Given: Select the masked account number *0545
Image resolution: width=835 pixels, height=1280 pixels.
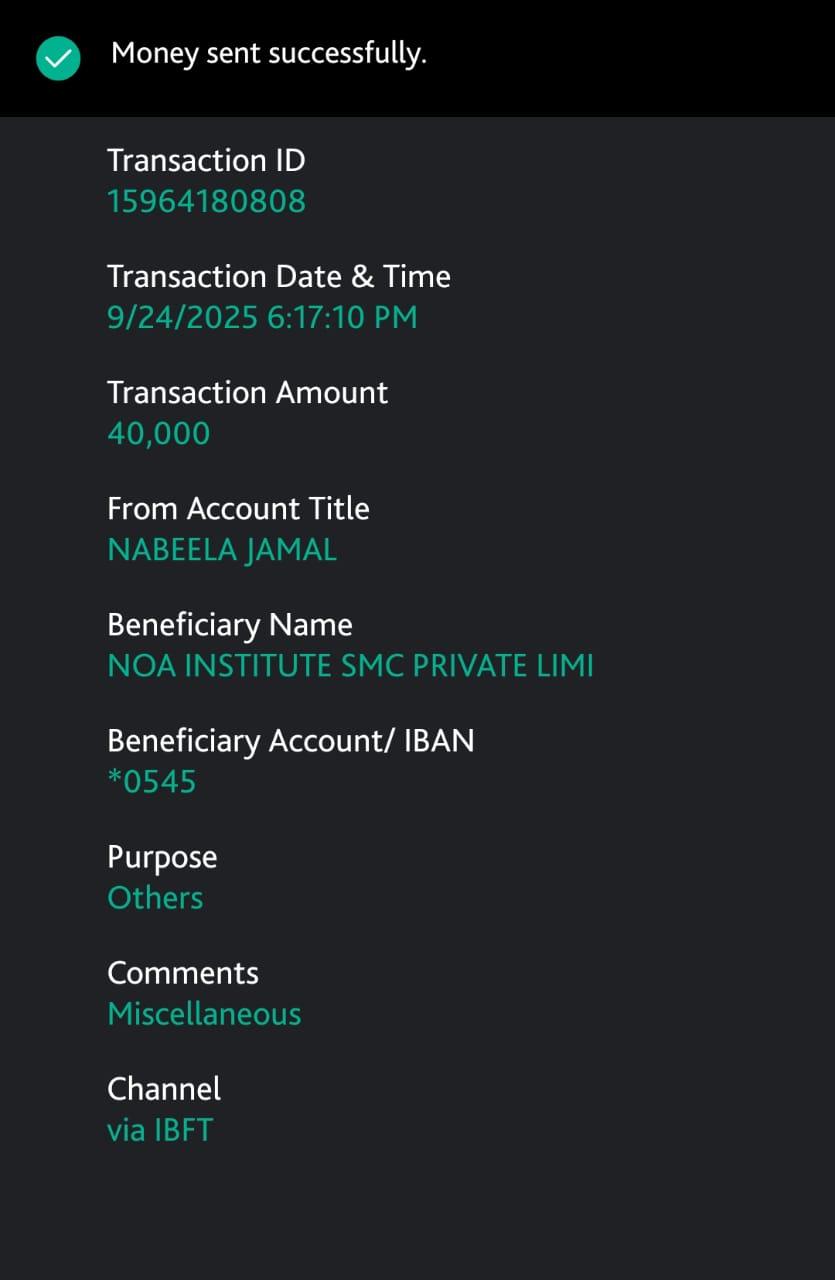Looking at the screenshot, I should (152, 782).
